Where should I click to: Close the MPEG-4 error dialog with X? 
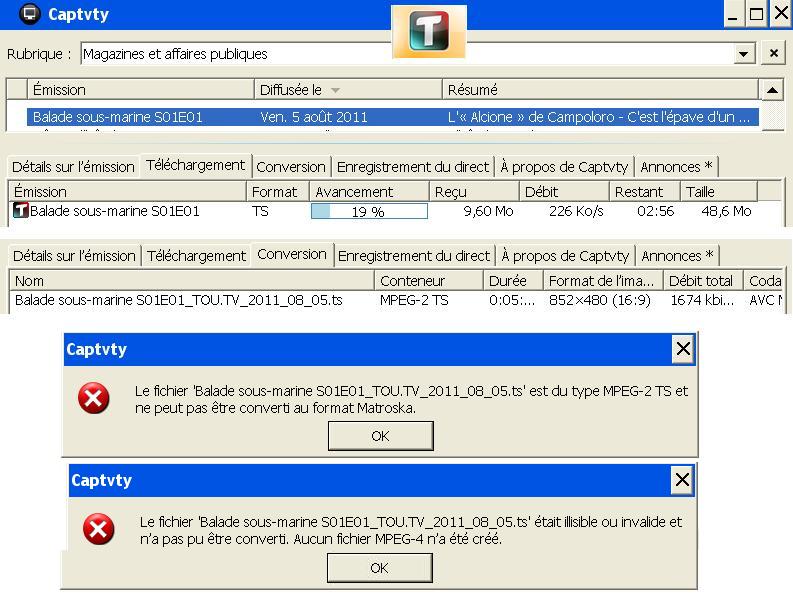(682, 480)
